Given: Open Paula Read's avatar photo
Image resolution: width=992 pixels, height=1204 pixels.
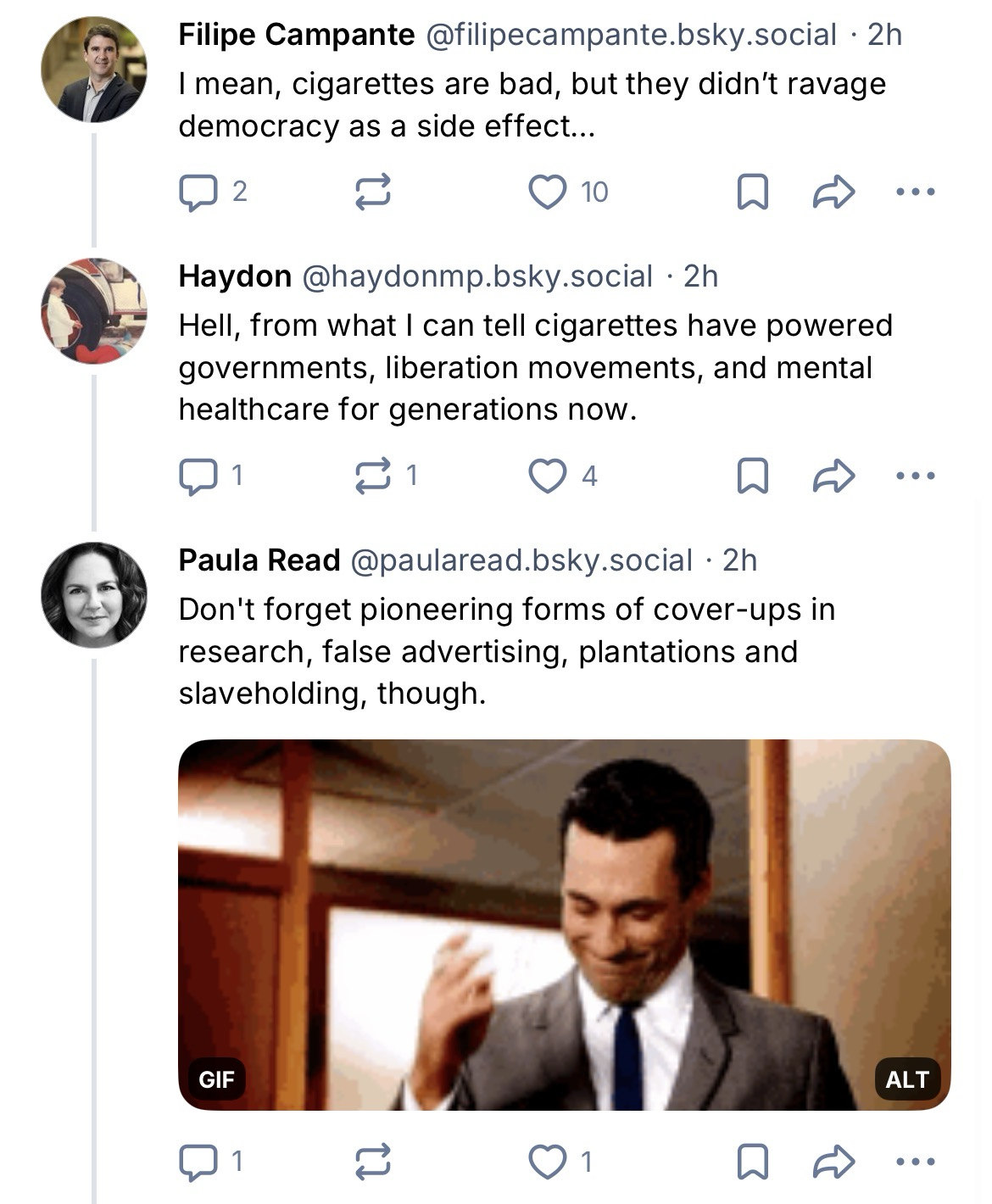Looking at the screenshot, I should tap(94, 594).
